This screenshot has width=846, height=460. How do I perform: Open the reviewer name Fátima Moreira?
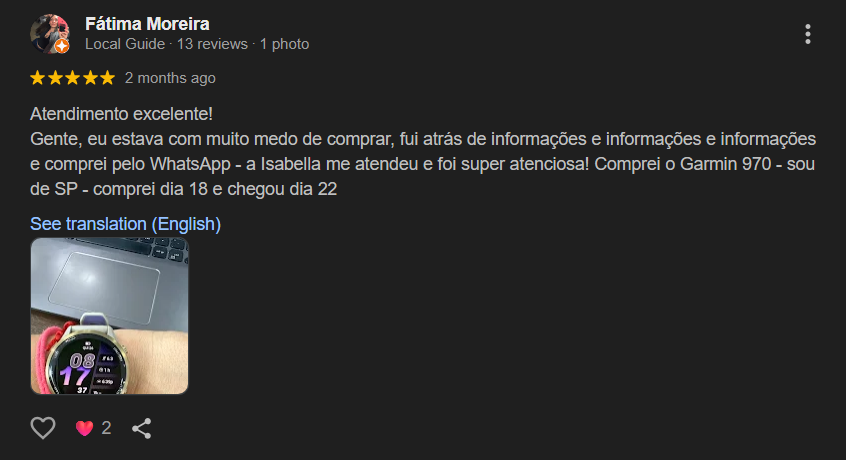coord(147,23)
